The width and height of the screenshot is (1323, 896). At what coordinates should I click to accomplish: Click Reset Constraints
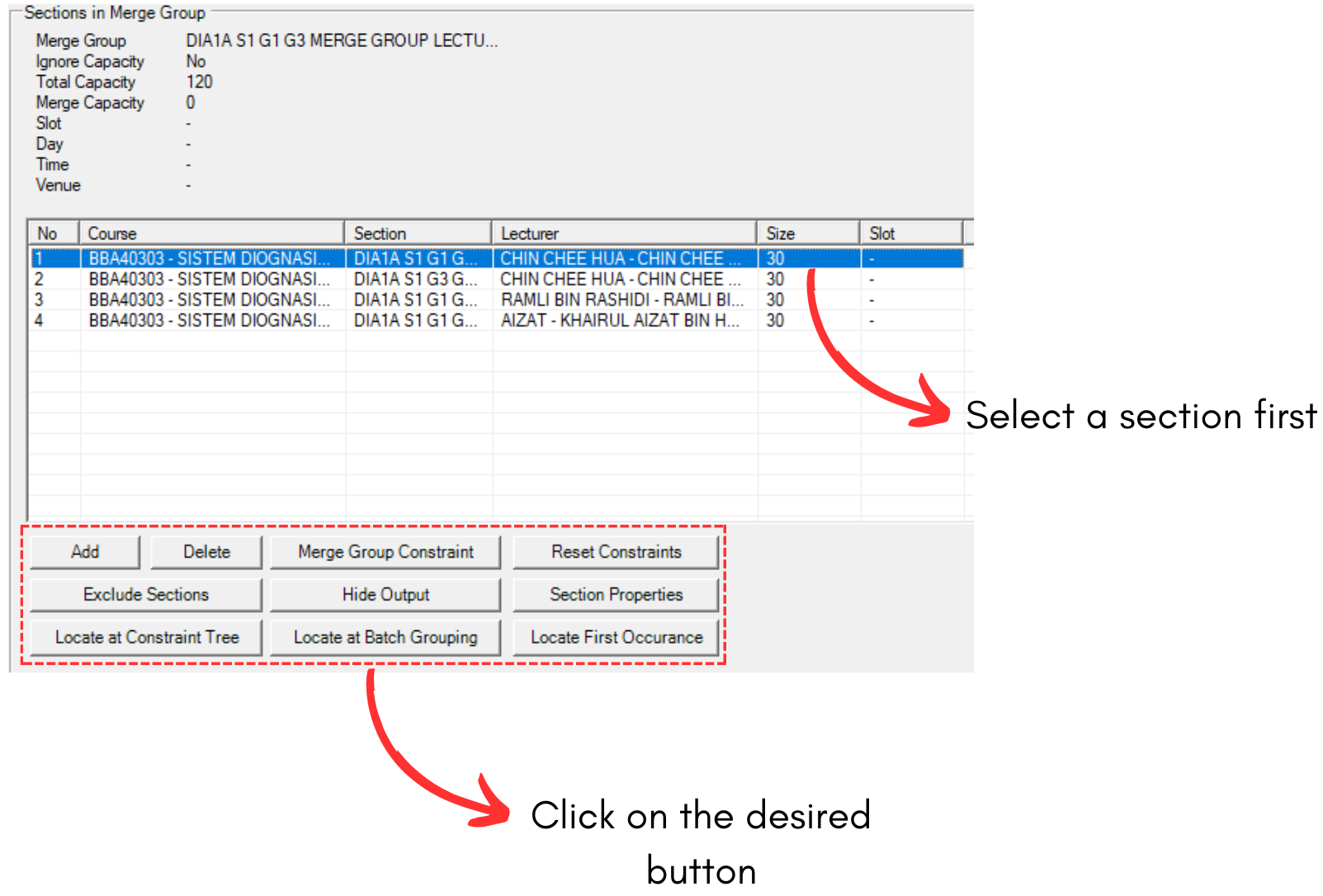coord(616,552)
